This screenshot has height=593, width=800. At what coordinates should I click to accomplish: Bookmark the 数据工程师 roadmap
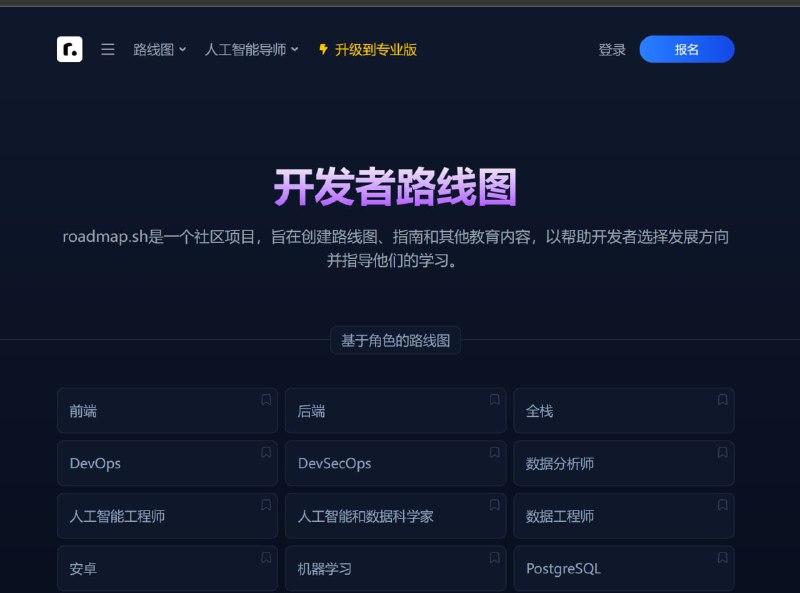[x=722, y=505]
